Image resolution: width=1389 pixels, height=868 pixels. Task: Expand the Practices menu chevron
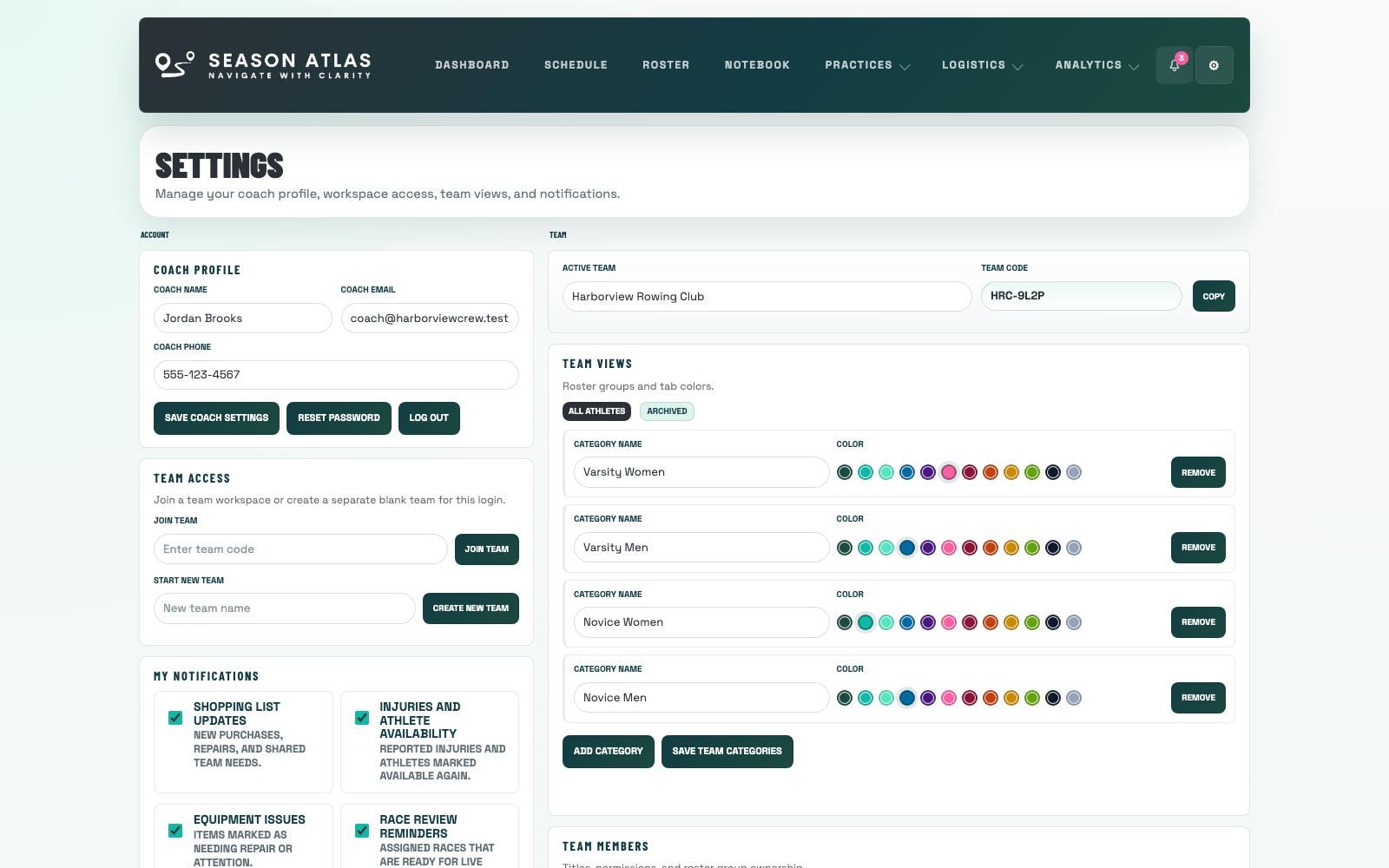coord(905,67)
